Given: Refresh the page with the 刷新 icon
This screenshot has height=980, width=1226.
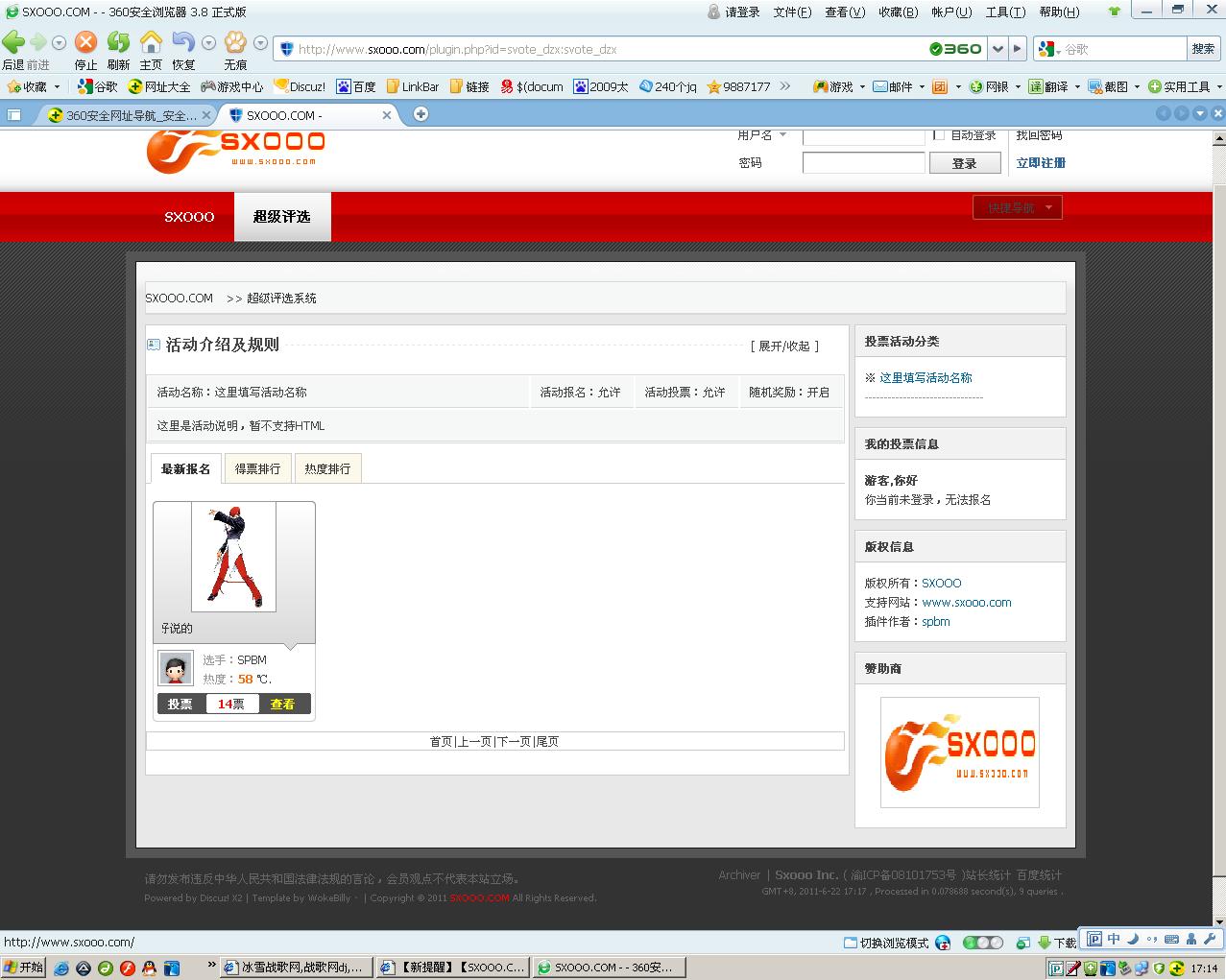Looking at the screenshot, I should (118, 42).
